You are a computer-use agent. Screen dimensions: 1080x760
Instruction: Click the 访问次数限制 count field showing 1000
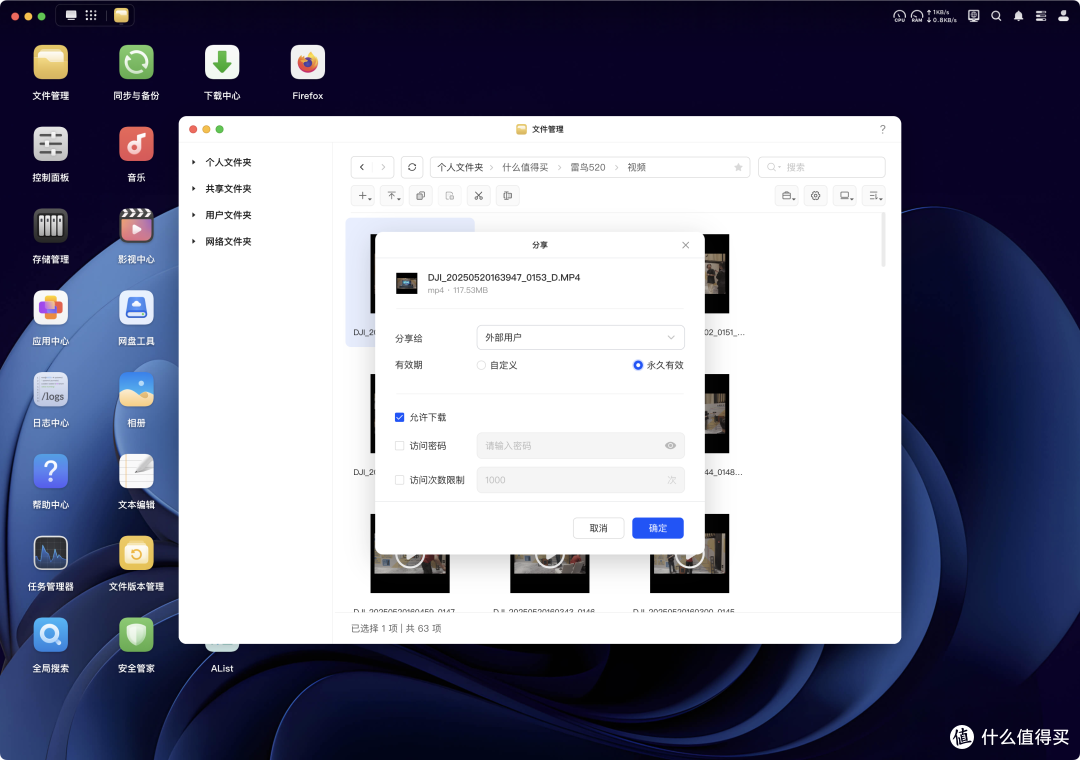click(x=581, y=480)
